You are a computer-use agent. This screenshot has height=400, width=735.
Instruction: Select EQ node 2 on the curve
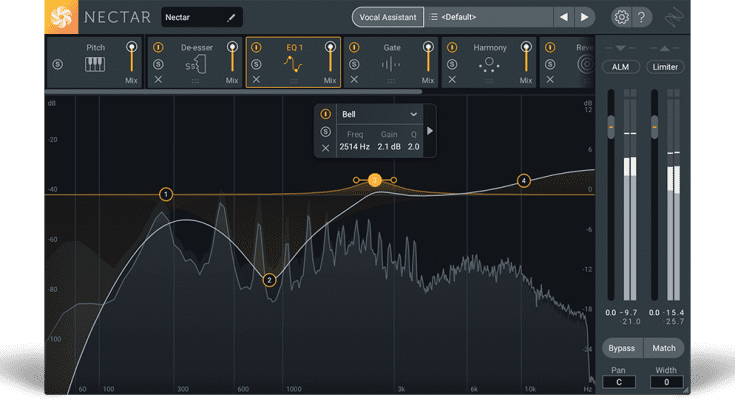click(x=269, y=281)
